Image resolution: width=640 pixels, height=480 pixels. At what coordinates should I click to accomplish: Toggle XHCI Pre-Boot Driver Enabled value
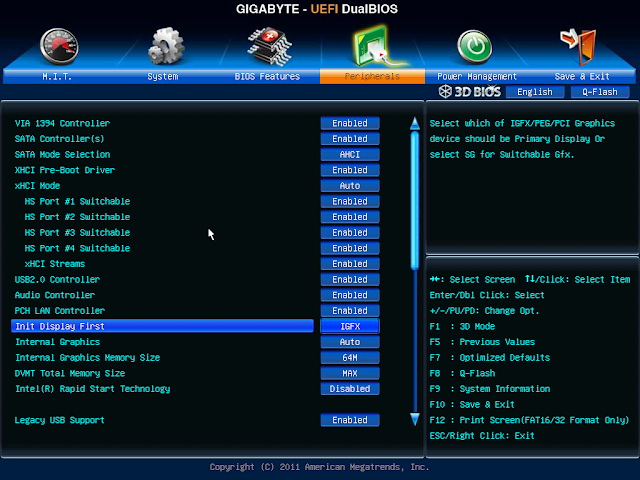click(350, 170)
